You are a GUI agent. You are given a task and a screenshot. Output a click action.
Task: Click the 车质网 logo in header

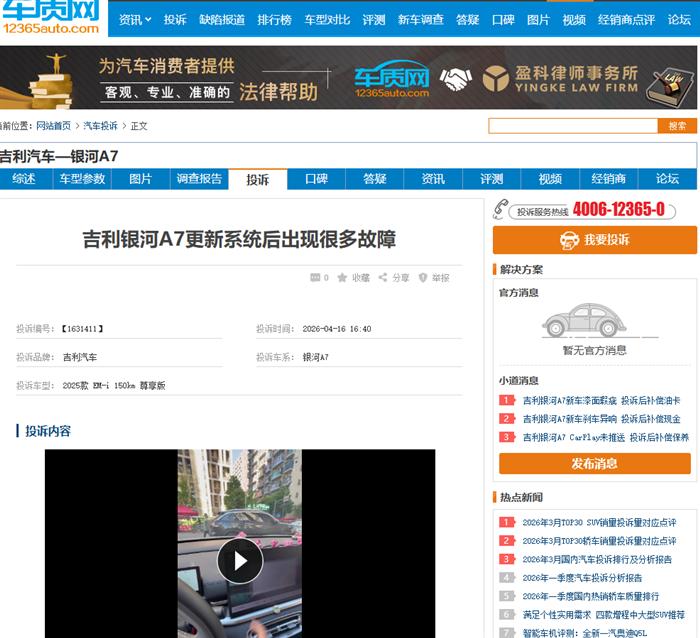(x=50, y=18)
